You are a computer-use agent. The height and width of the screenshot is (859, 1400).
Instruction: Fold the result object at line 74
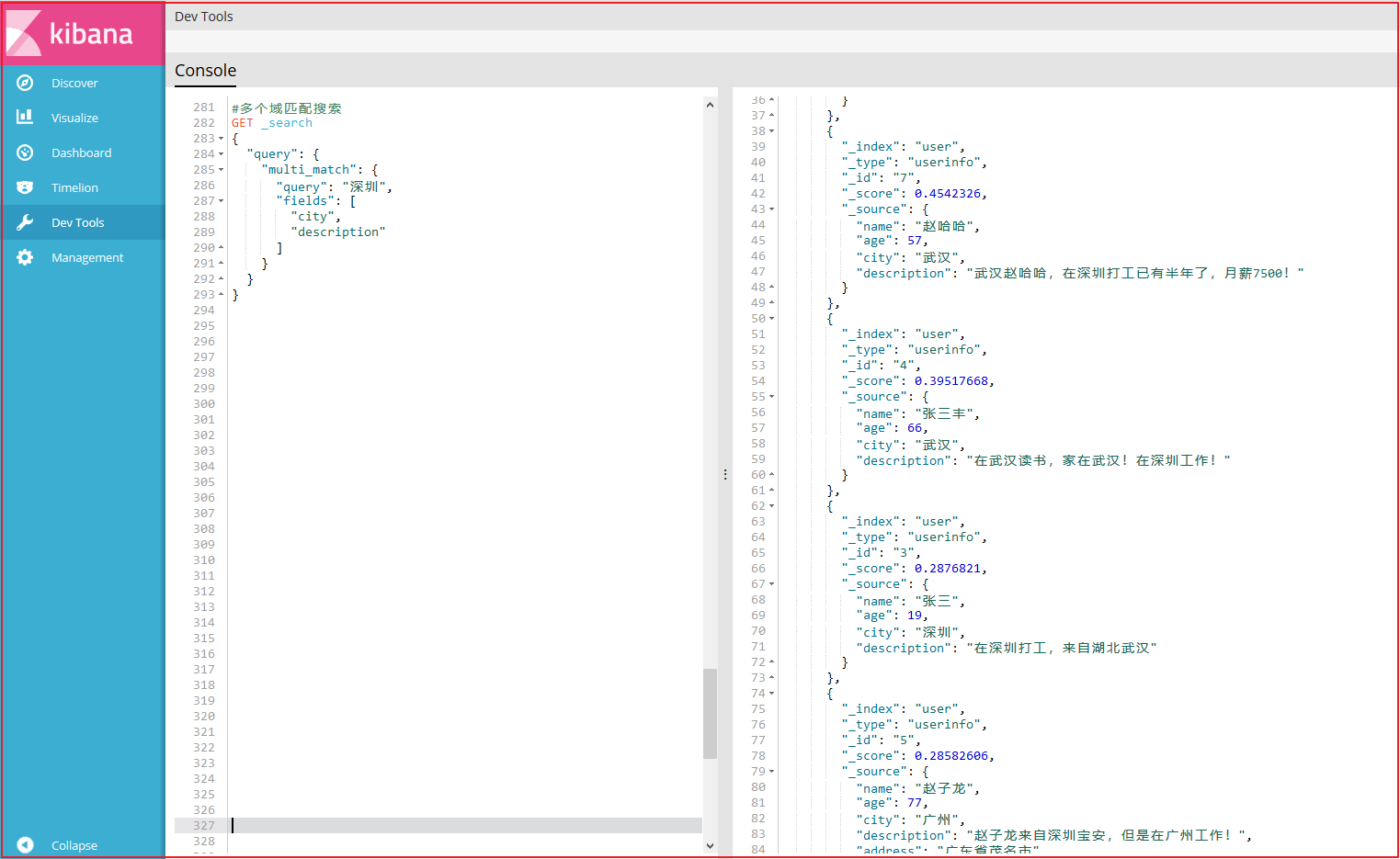click(x=772, y=694)
